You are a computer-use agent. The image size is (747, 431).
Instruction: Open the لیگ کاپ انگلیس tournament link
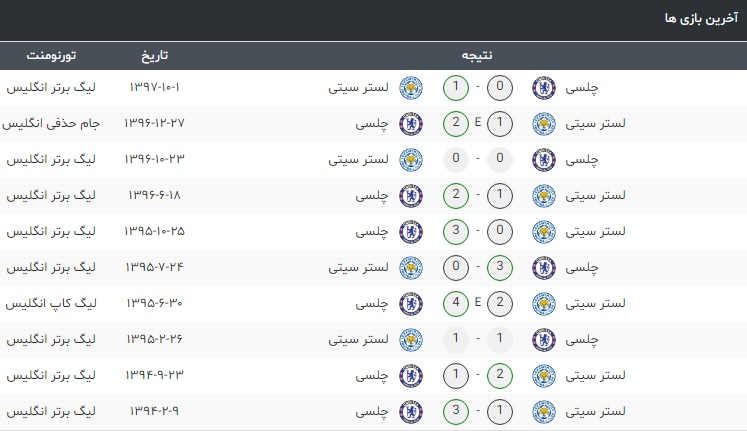[51, 303]
